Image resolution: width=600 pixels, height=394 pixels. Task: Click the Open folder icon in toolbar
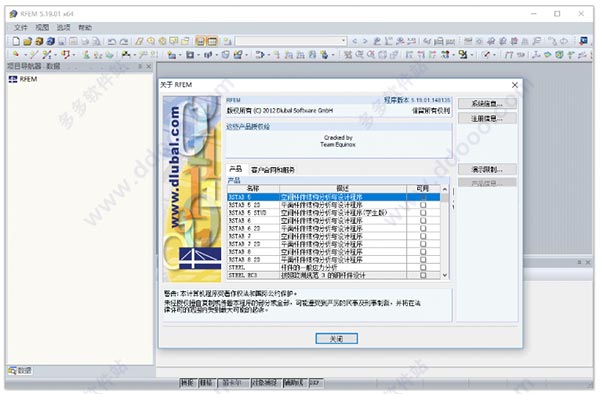(27, 41)
